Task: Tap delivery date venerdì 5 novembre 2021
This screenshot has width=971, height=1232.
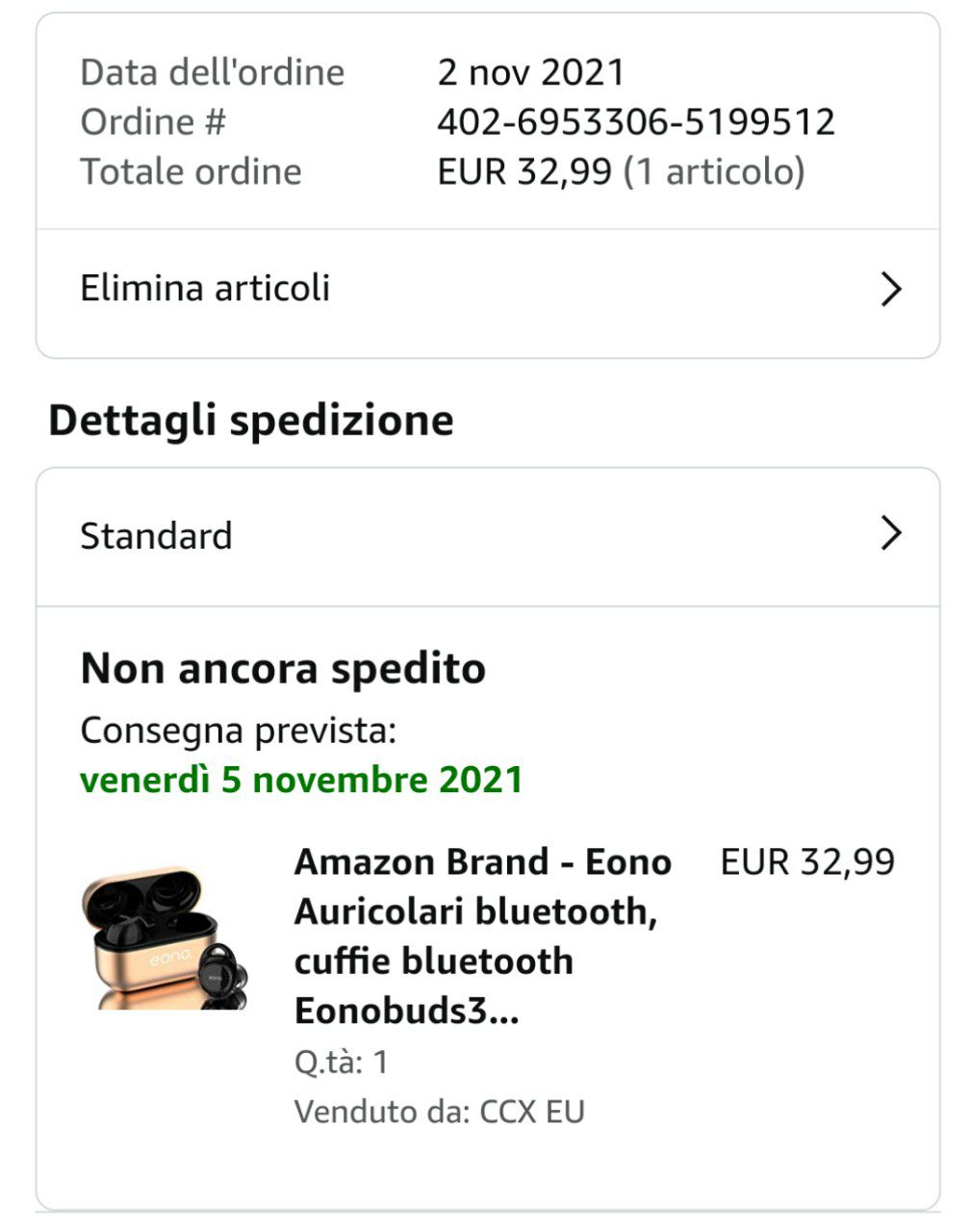Action: tap(301, 780)
